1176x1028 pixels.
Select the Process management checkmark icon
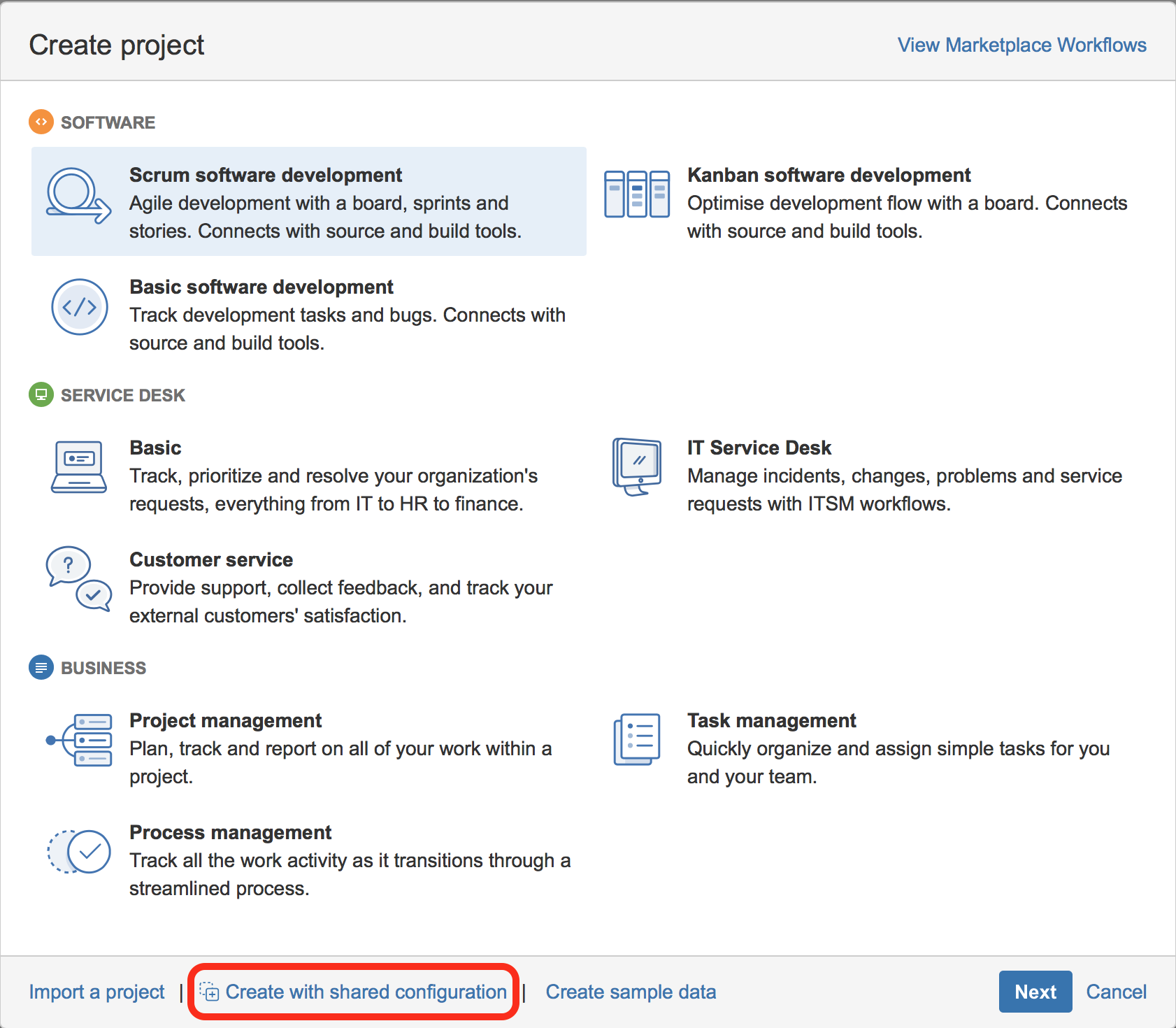coord(78,852)
